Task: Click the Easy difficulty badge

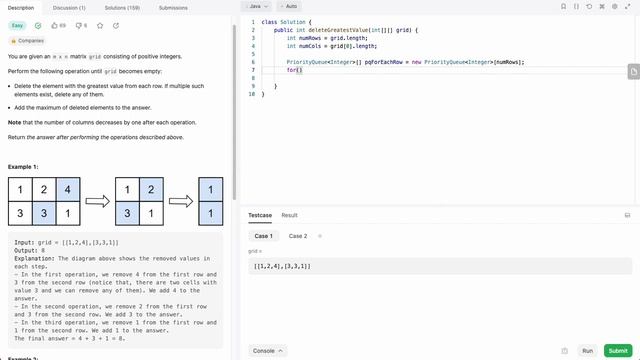Action: pyautogui.click(x=17, y=26)
